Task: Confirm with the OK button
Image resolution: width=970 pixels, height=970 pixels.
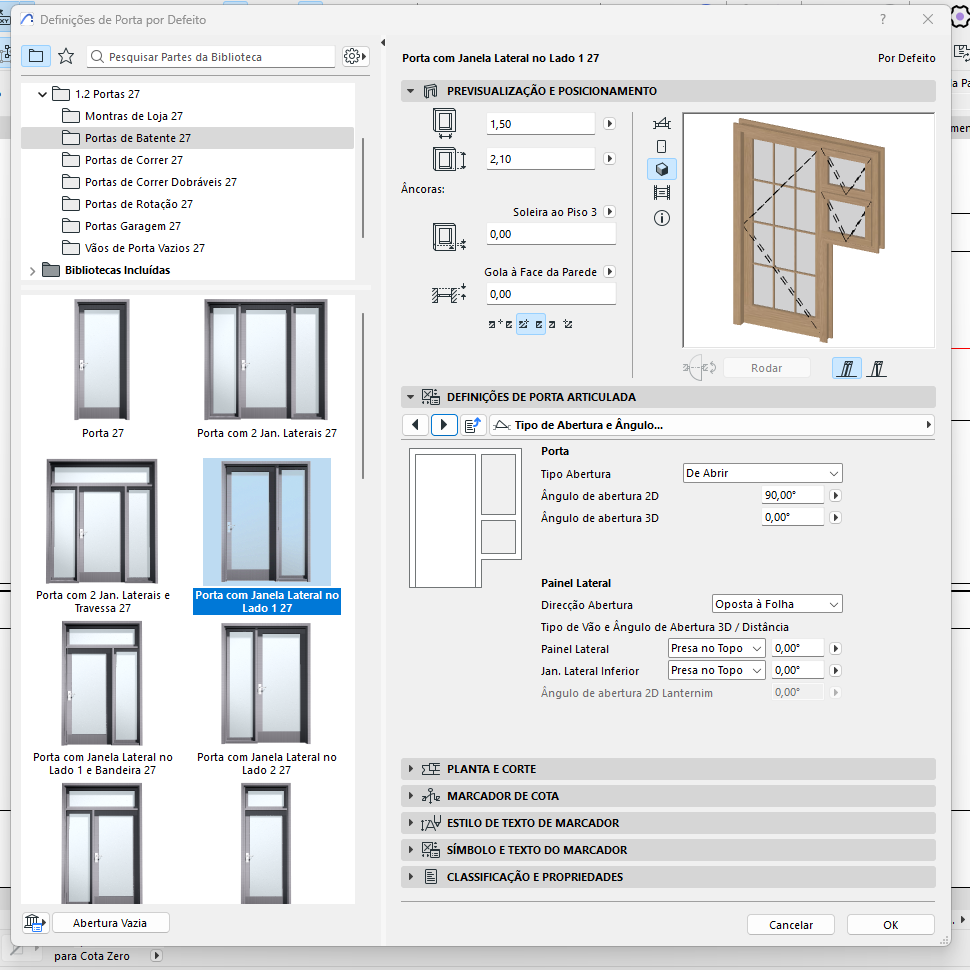Action: click(x=890, y=925)
